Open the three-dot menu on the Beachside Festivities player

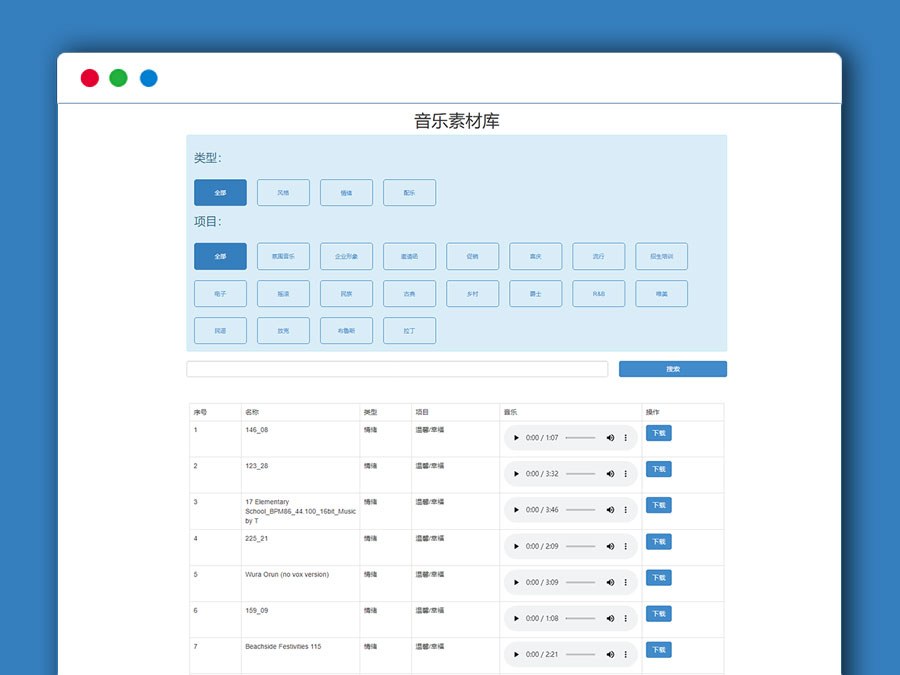pos(626,654)
